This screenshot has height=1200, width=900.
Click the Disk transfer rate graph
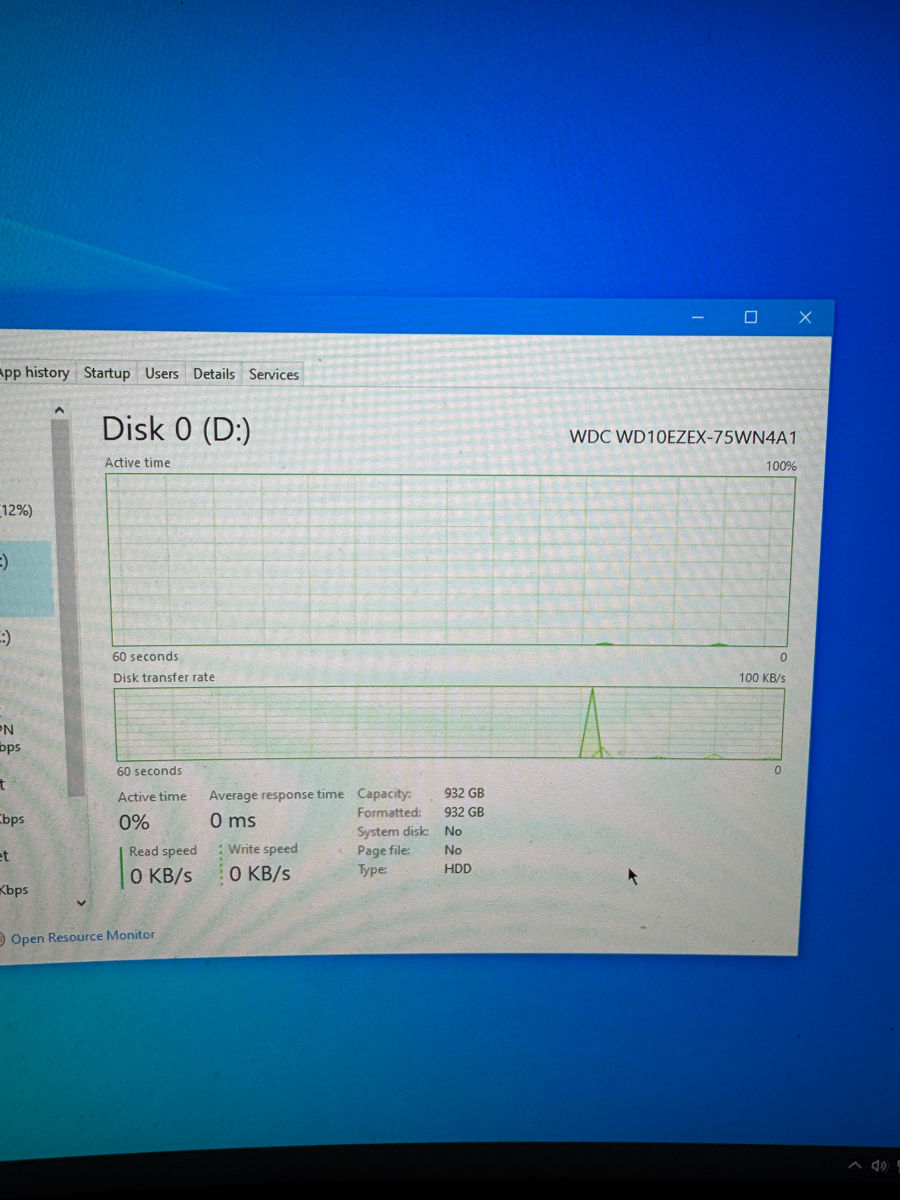click(449, 723)
